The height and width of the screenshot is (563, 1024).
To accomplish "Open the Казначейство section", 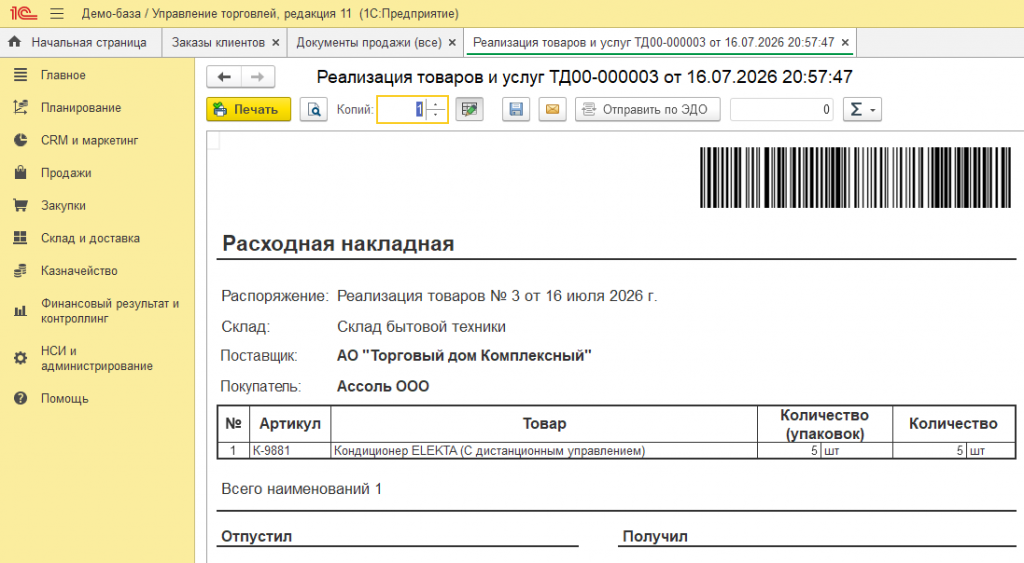I will (79, 271).
